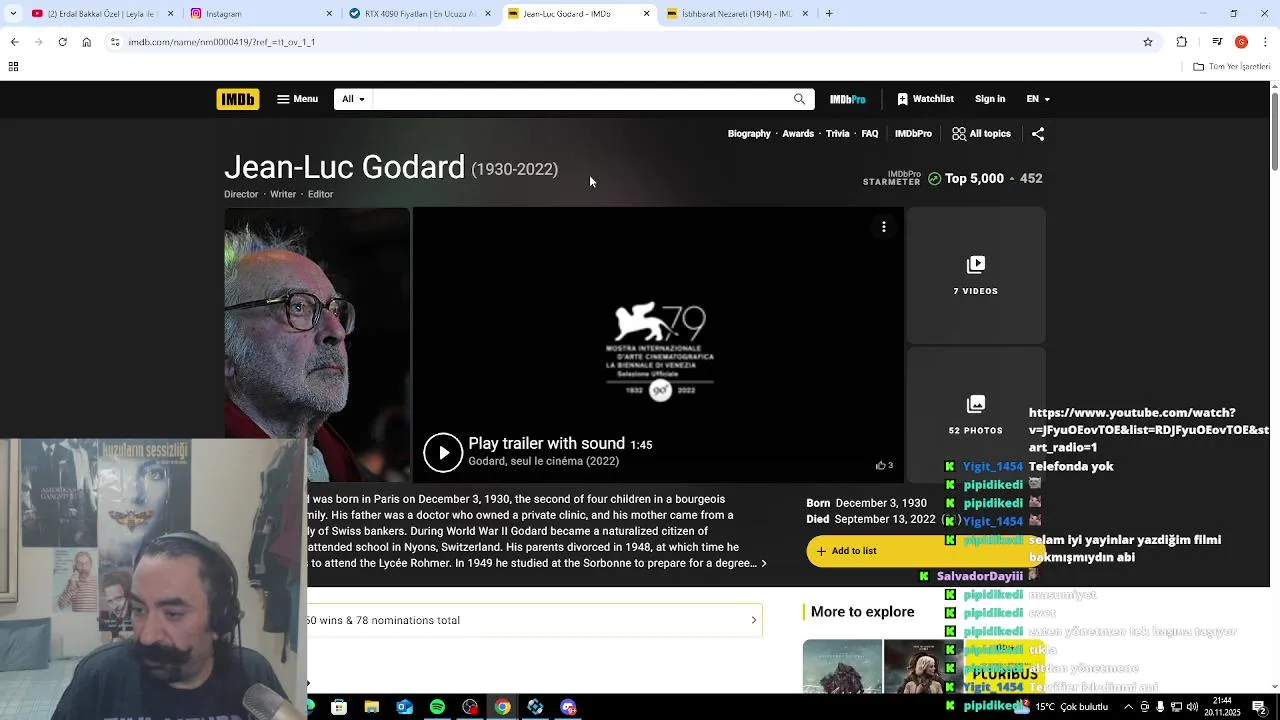This screenshot has width=1280, height=720.
Task: Open a new browser tab
Action: [x=829, y=14]
